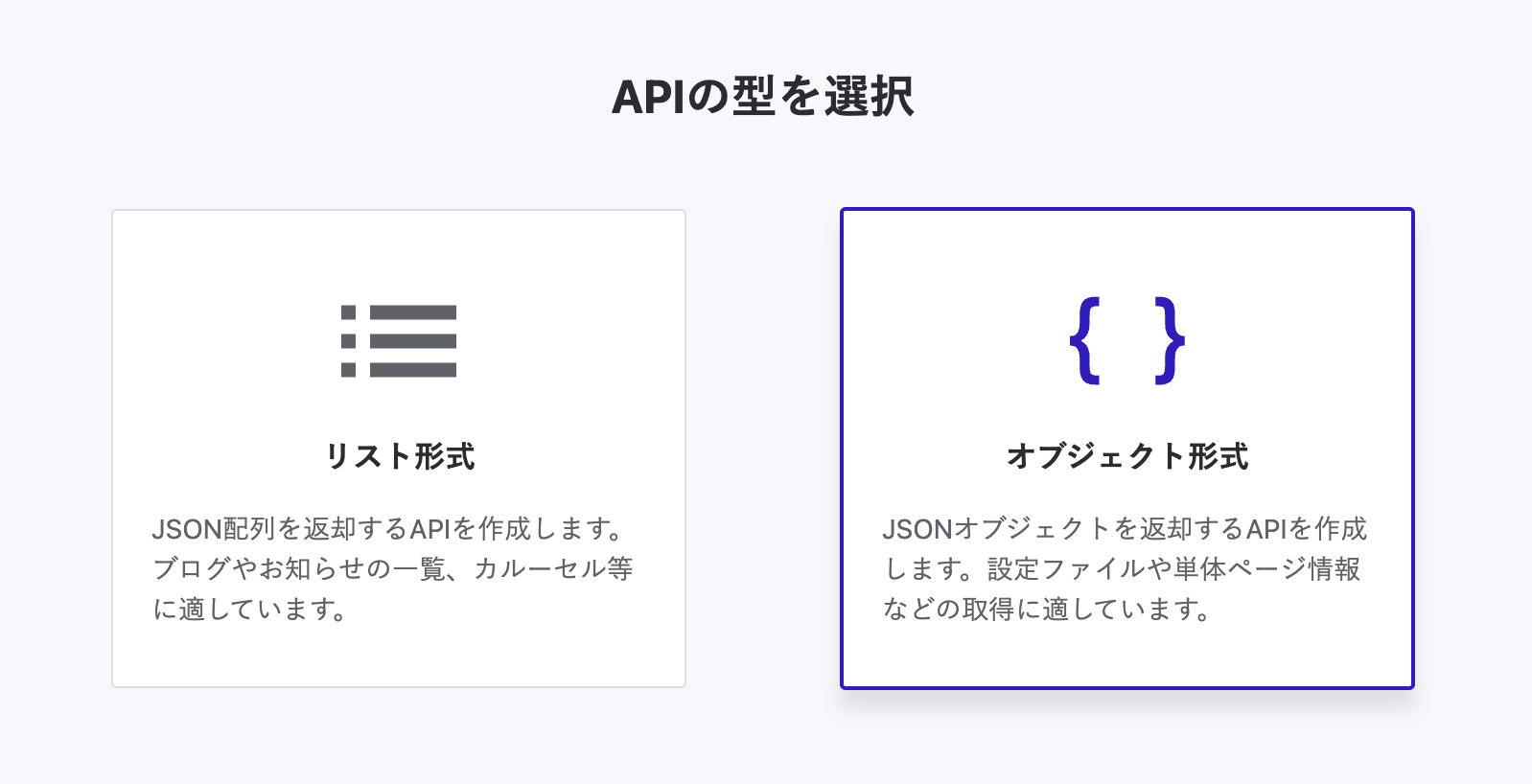
Task: Click the bottom bullet square of list icon
Action: pyautogui.click(x=349, y=370)
